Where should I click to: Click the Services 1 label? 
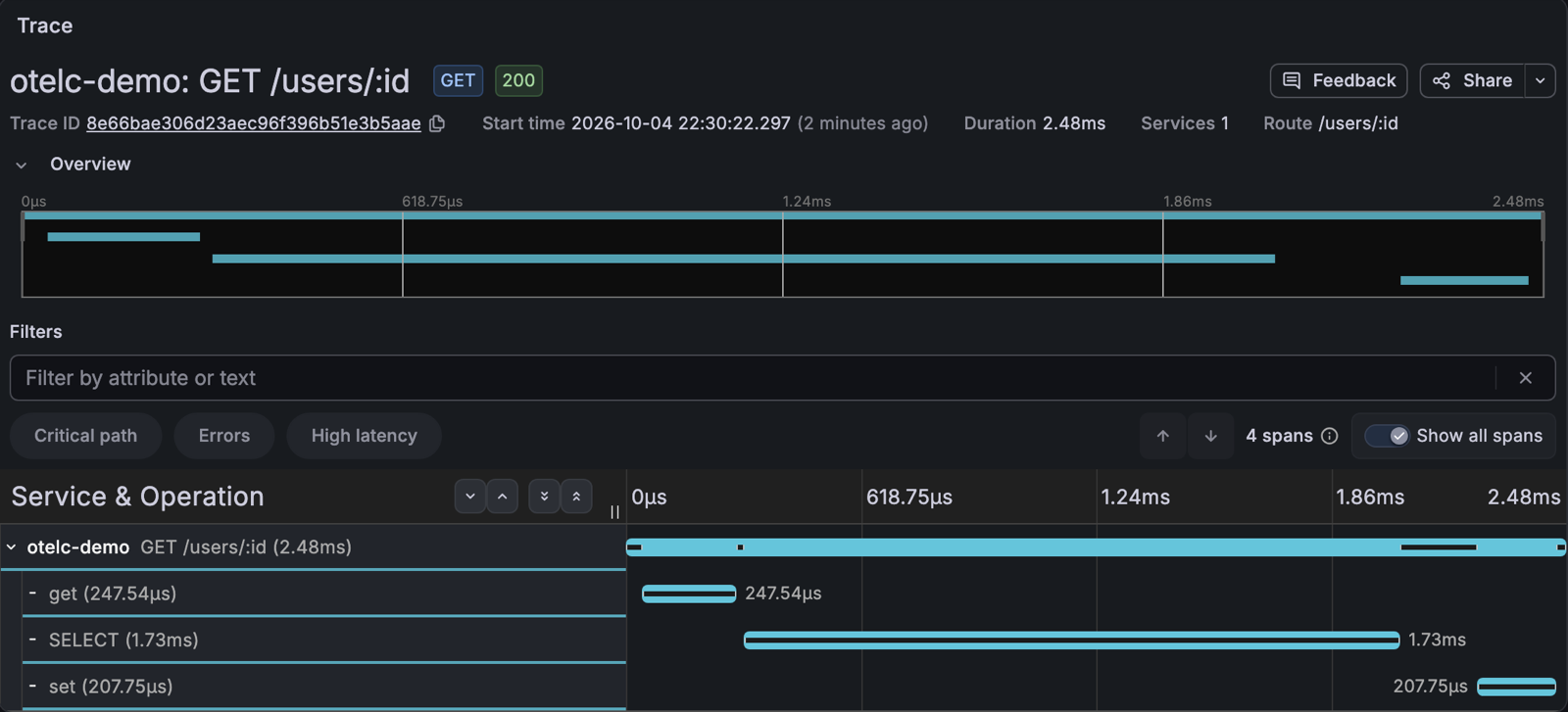[1185, 123]
